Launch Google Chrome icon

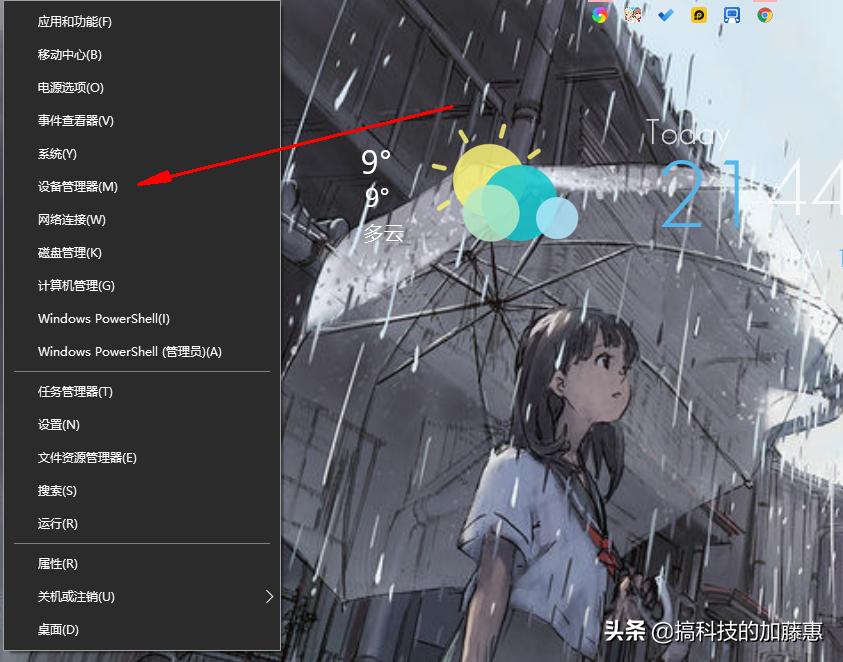pyautogui.click(x=765, y=15)
